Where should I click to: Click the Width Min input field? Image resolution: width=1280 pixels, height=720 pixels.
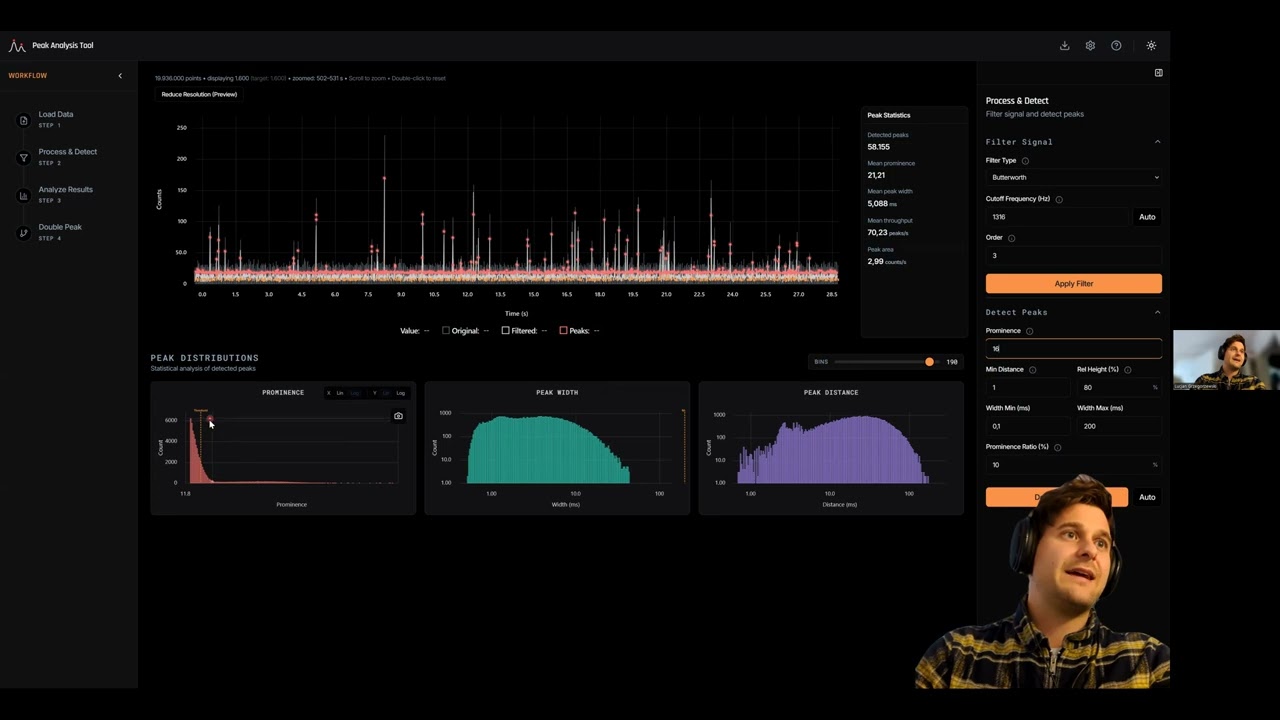click(x=1028, y=426)
